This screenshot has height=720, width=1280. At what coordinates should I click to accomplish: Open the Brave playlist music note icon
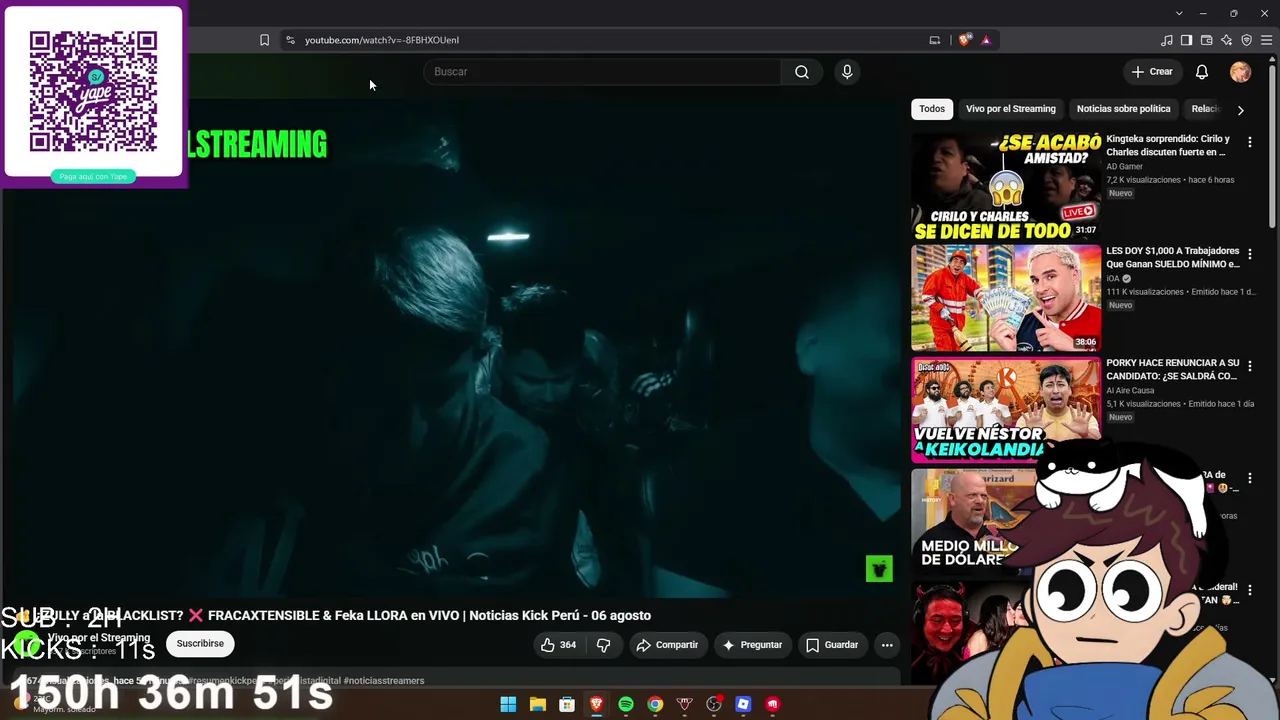point(1167,40)
